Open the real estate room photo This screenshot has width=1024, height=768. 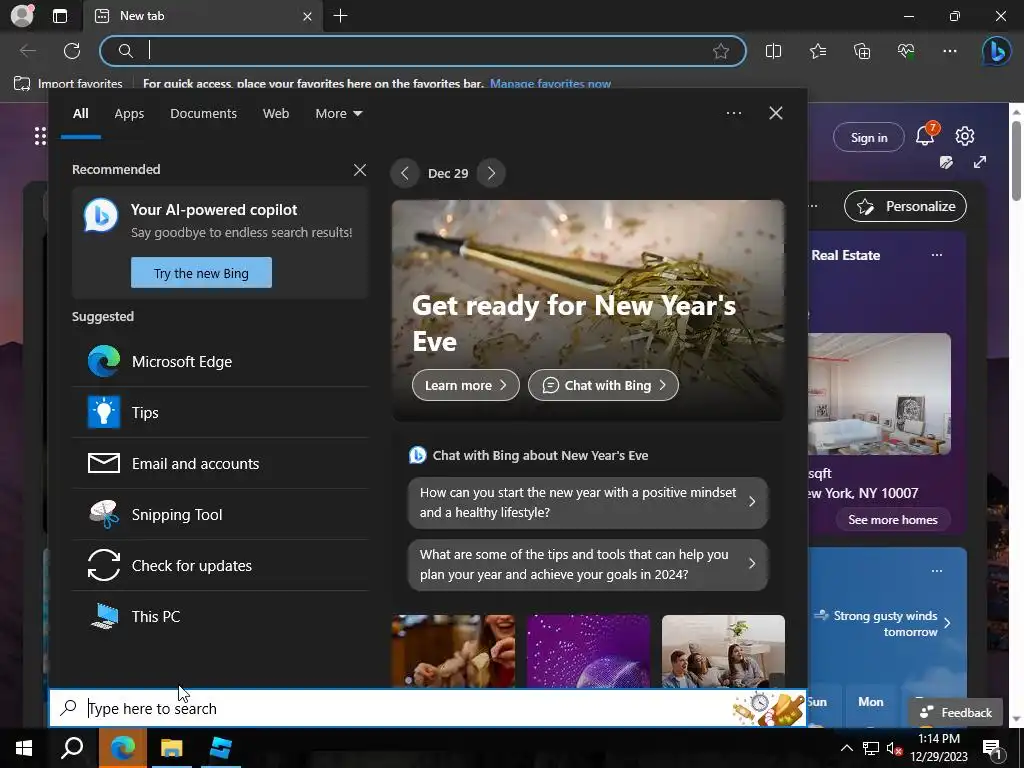click(879, 394)
